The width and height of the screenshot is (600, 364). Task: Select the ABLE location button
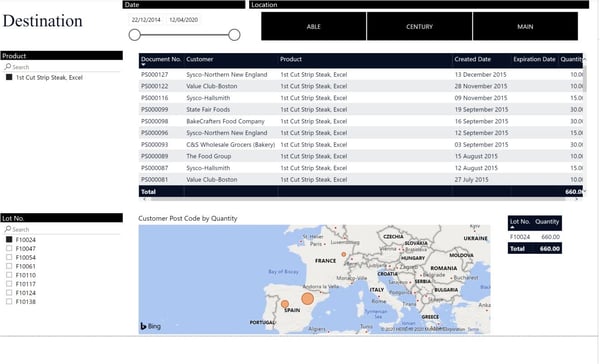[x=313, y=26]
